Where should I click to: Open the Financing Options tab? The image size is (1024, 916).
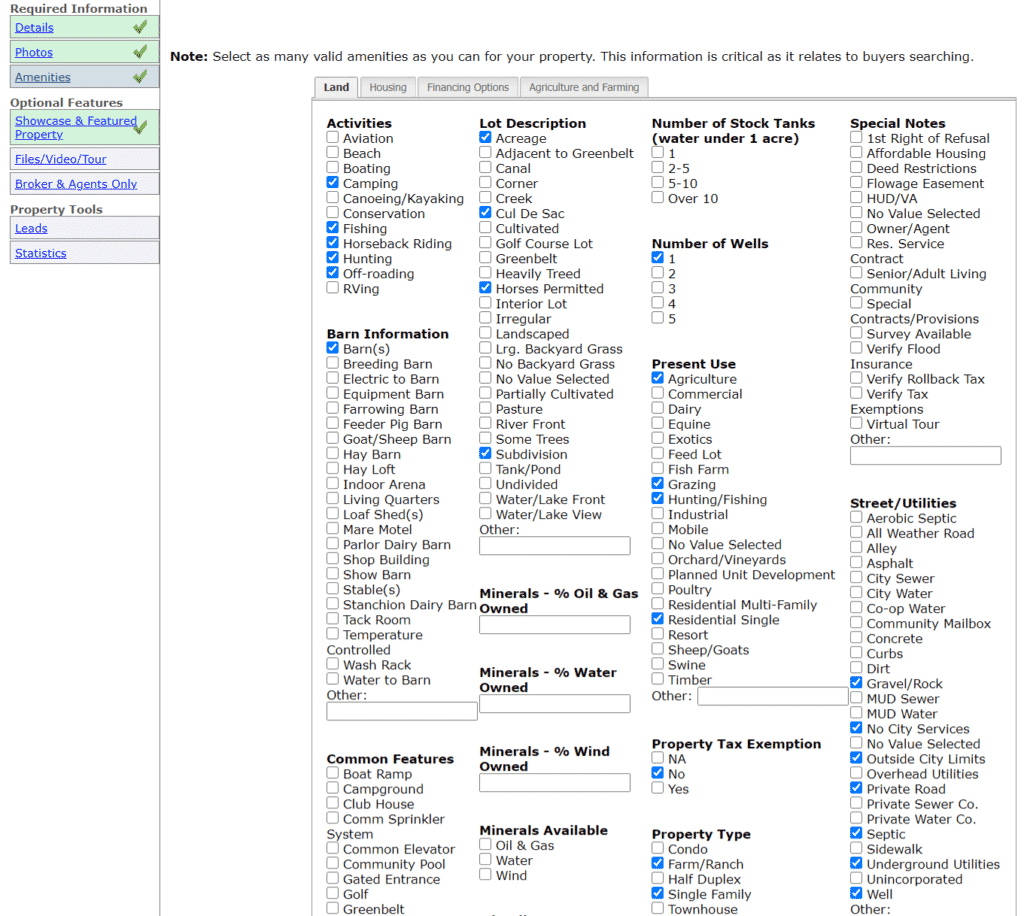[468, 88]
